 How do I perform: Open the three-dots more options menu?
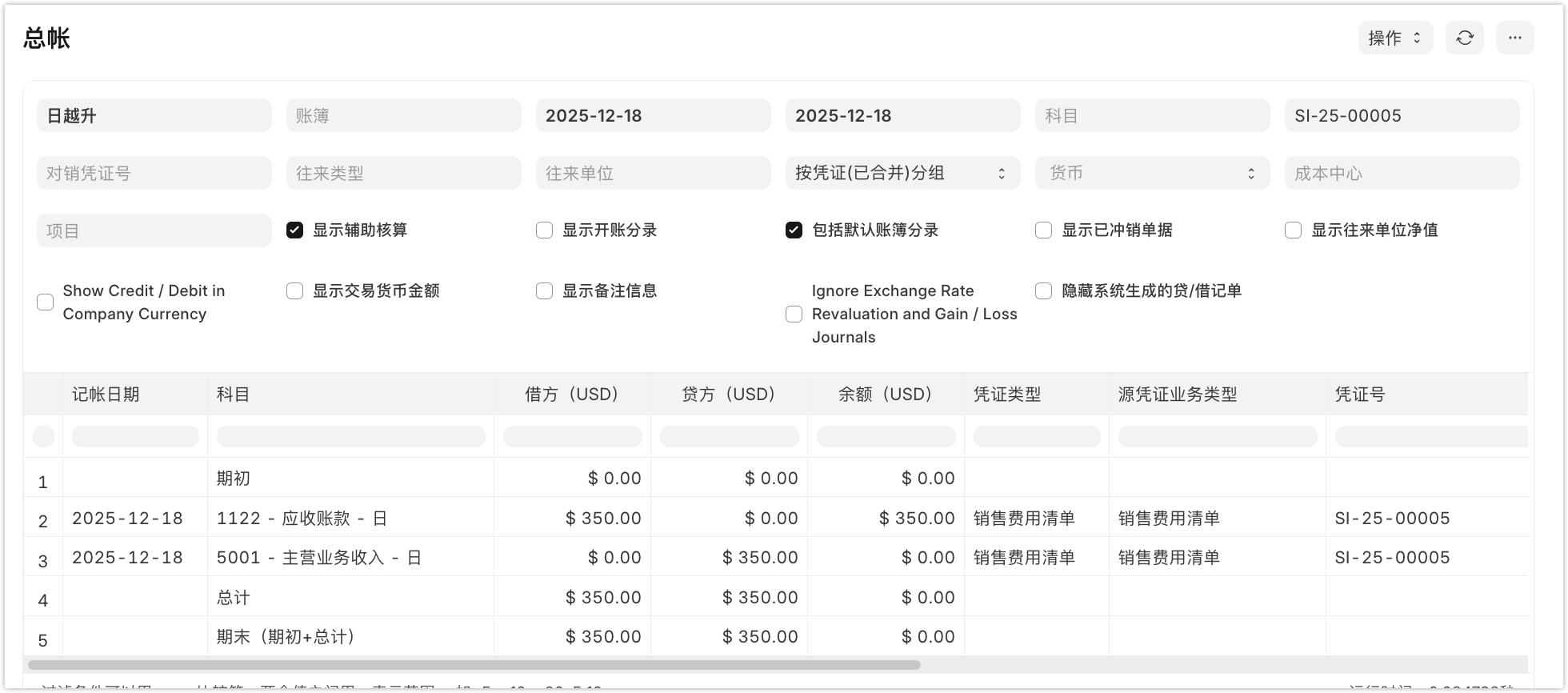coord(1514,38)
